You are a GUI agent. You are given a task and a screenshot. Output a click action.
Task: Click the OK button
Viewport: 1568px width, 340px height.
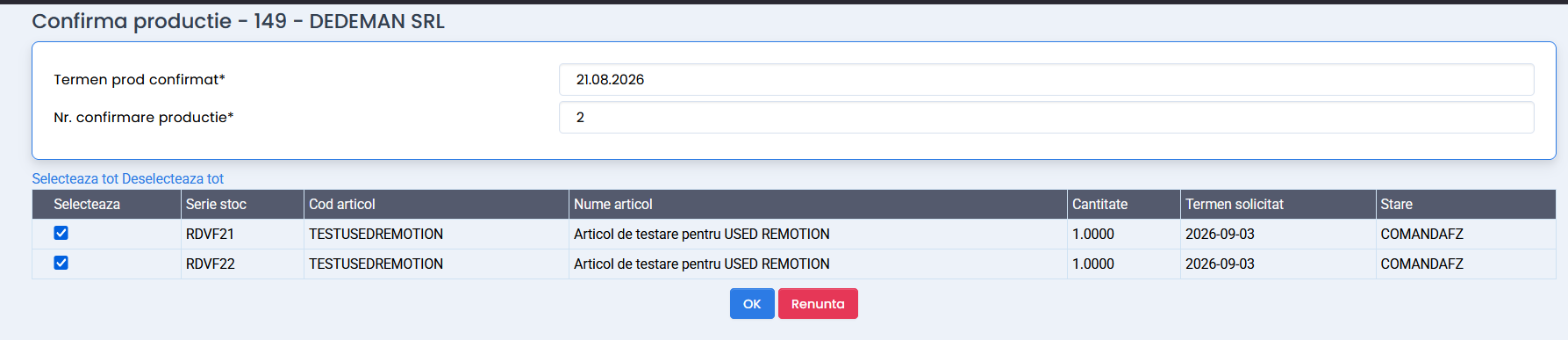click(752, 304)
